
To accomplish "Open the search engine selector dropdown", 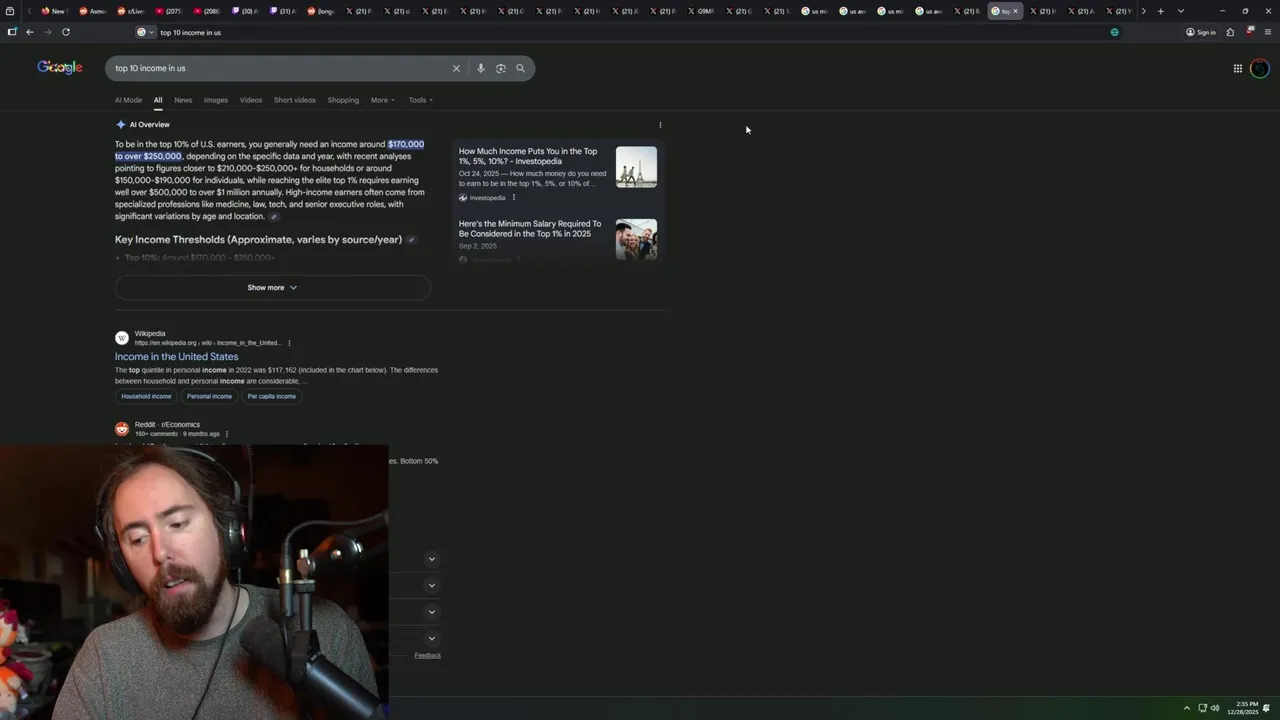I will pyautogui.click(x=146, y=32).
